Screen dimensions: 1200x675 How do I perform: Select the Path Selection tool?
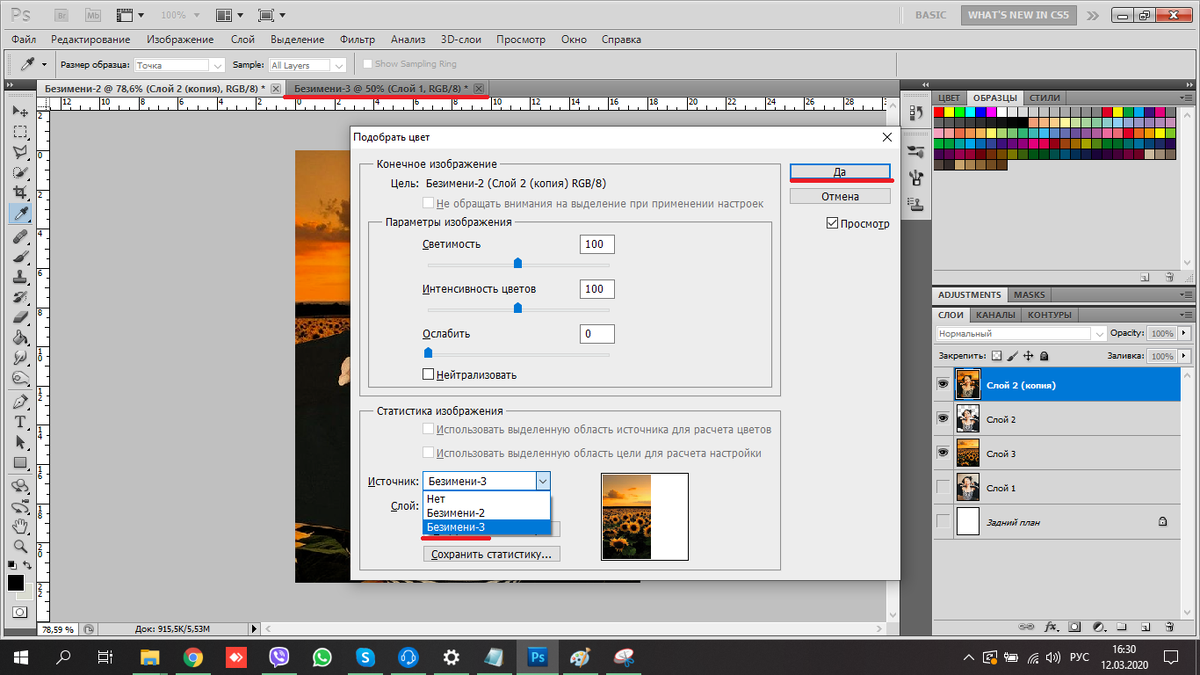coord(19,441)
